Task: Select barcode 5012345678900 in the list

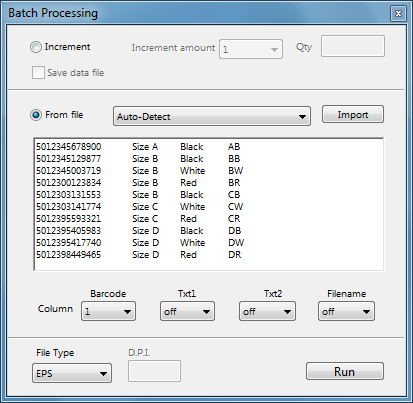Action: pos(69,147)
